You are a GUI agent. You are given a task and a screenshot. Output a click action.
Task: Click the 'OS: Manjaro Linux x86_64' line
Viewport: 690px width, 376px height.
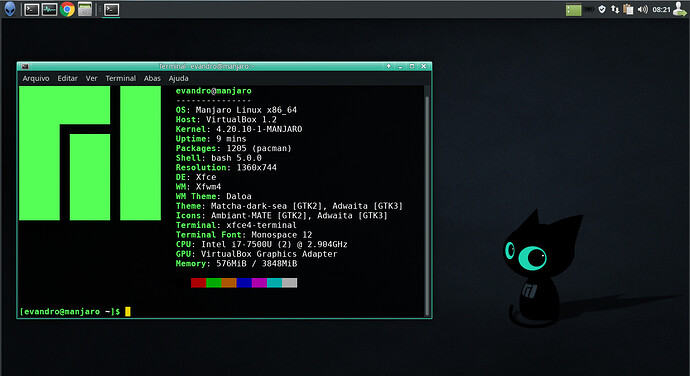click(236, 110)
